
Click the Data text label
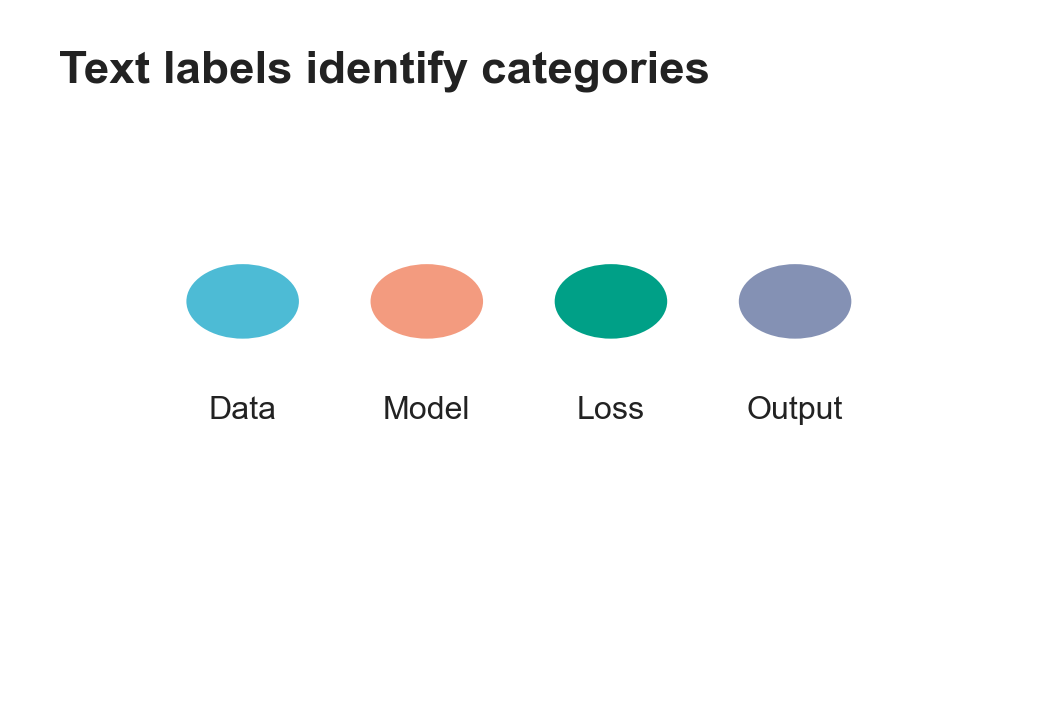(x=242, y=408)
